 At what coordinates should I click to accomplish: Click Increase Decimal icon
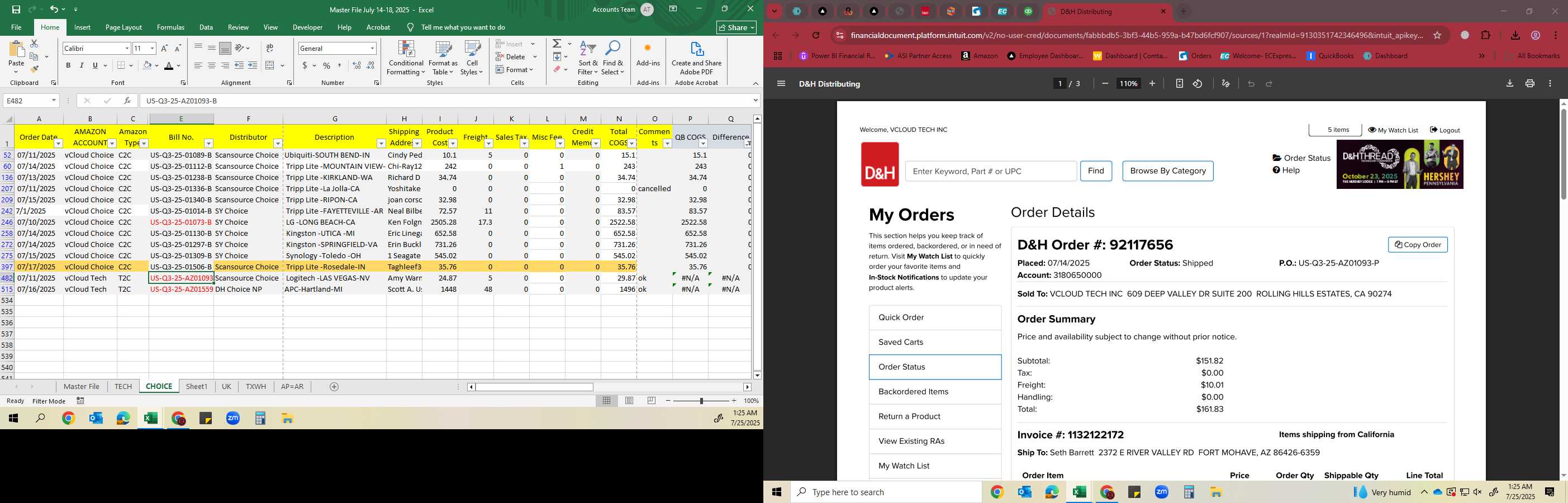(x=357, y=65)
